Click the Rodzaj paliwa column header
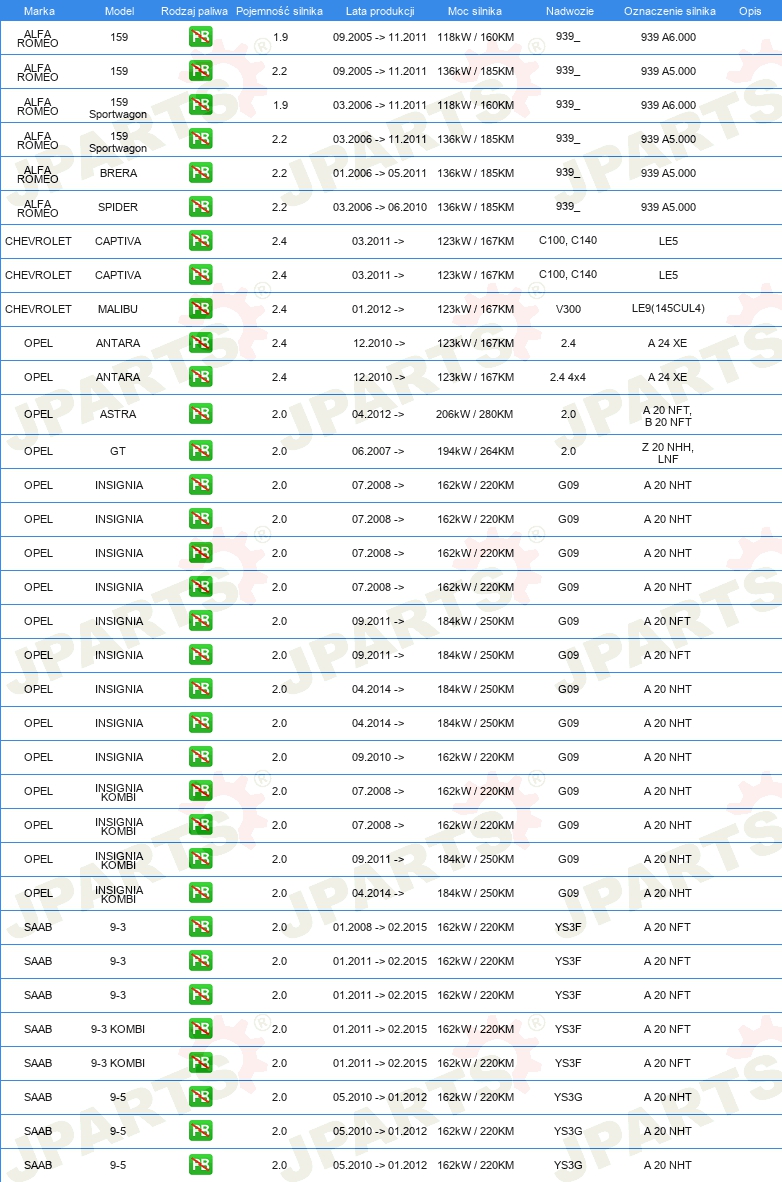This screenshot has height=1182, width=782. pos(194,11)
